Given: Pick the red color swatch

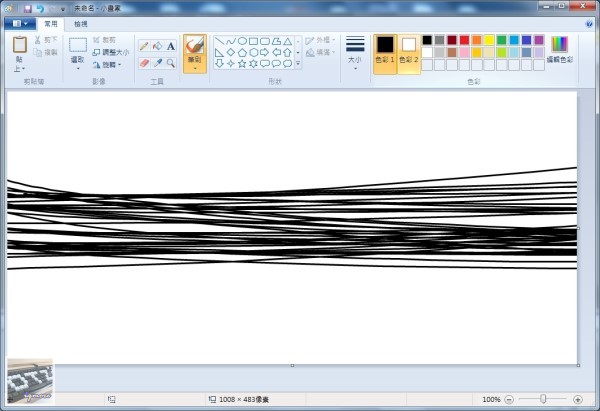Looking at the screenshot, I should point(464,40).
